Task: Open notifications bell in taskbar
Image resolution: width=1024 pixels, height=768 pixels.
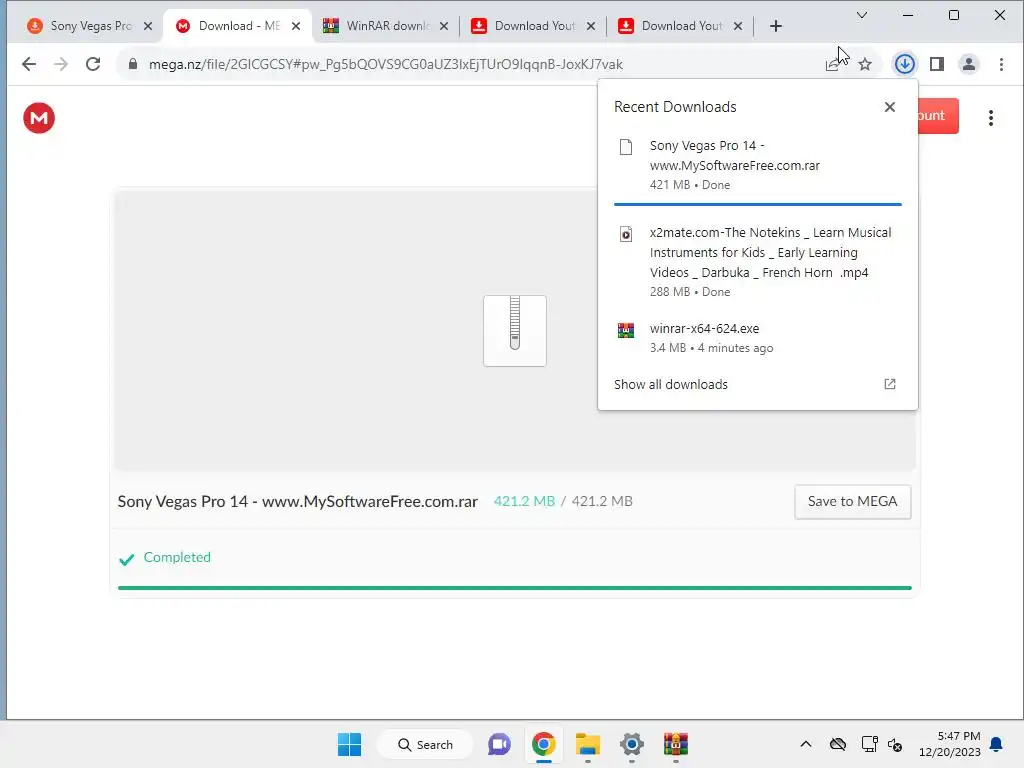Action: 997,744
